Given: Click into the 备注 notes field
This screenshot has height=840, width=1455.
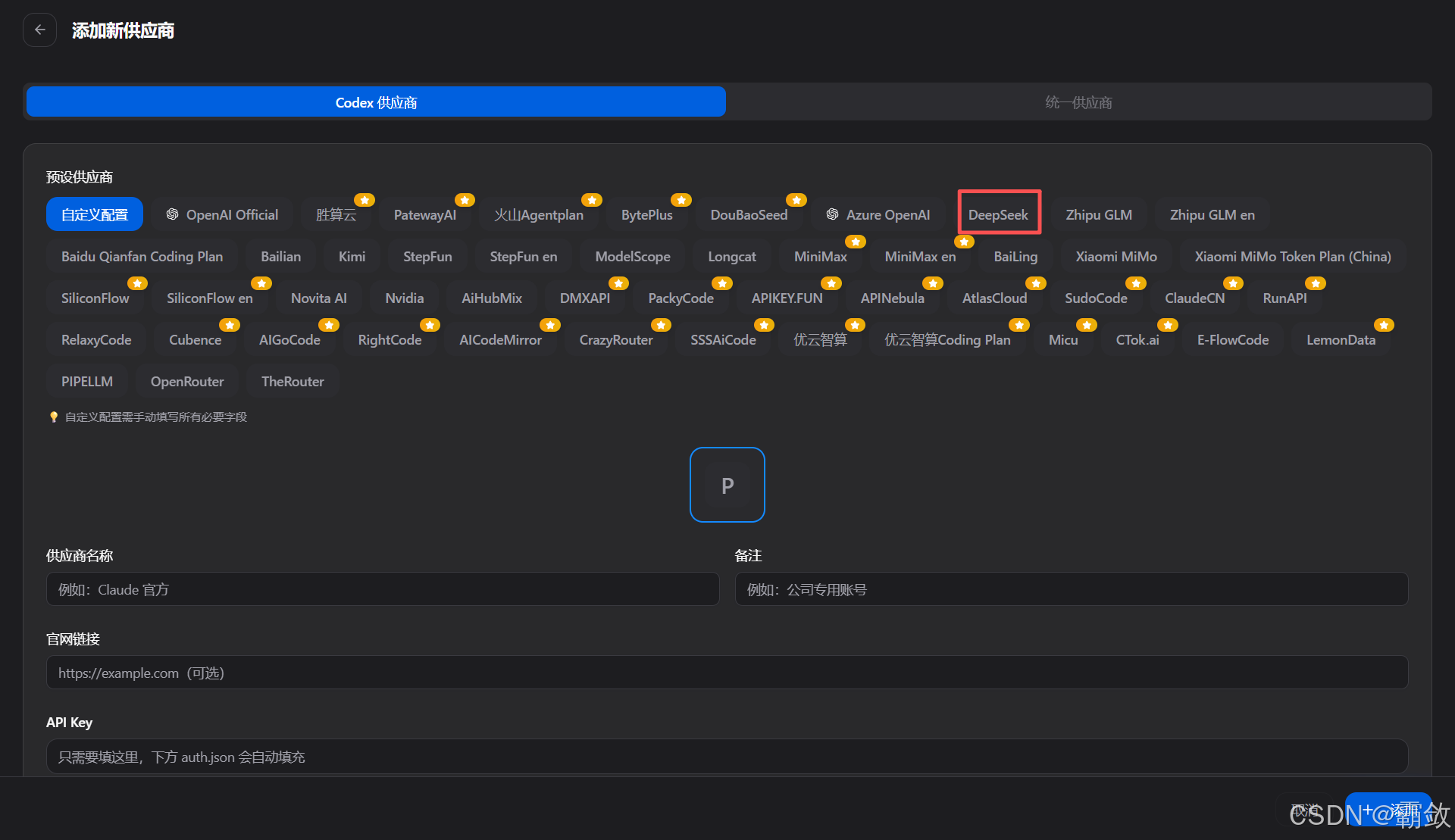Looking at the screenshot, I should pyautogui.click(x=1072, y=589).
